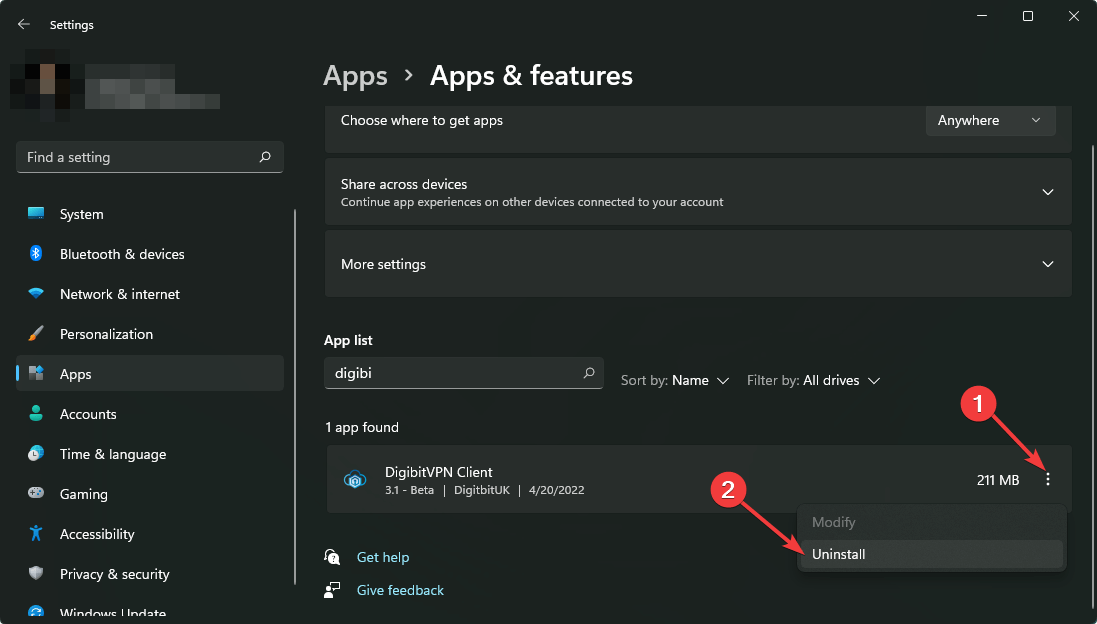
Task: Click the System monitor icon in sidebar
Action: 37,214
